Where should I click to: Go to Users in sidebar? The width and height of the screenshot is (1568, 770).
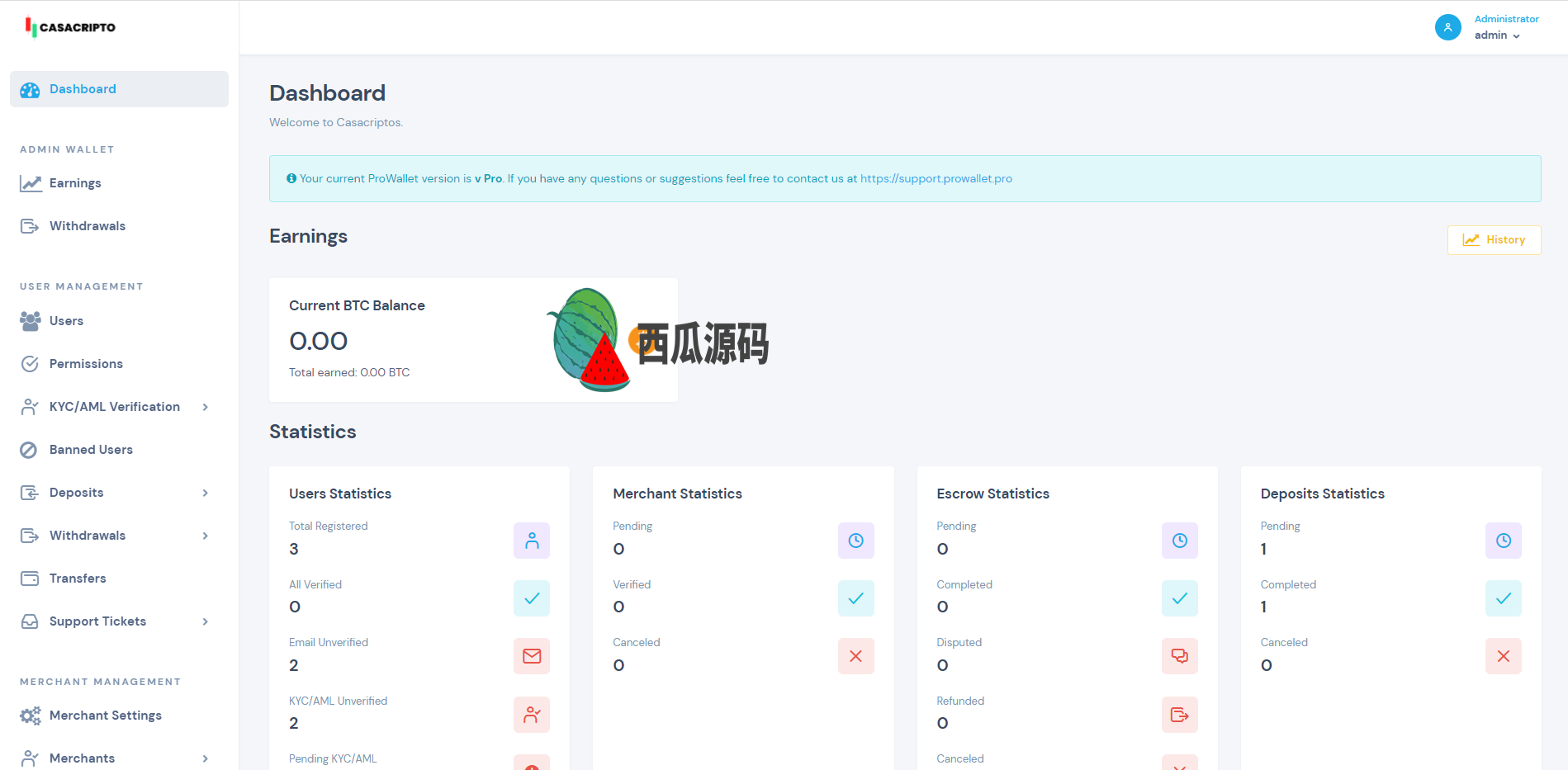pos(66,321)
